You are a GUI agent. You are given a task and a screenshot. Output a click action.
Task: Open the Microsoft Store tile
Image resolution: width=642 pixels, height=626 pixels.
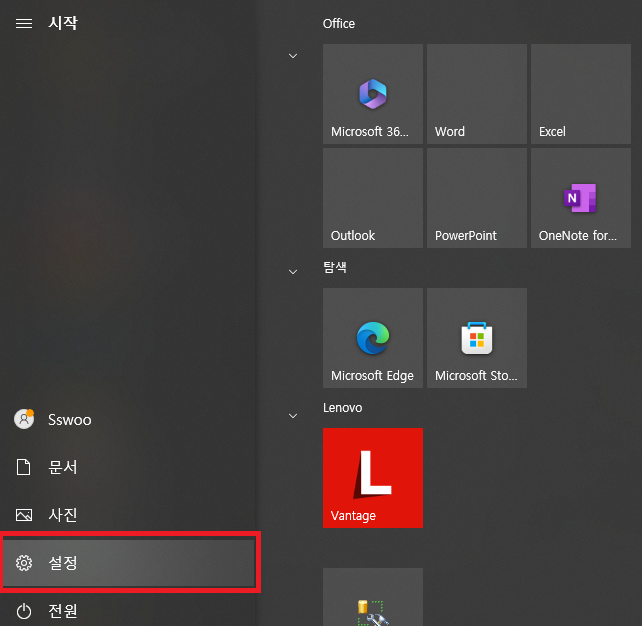(x=477, y=338)
